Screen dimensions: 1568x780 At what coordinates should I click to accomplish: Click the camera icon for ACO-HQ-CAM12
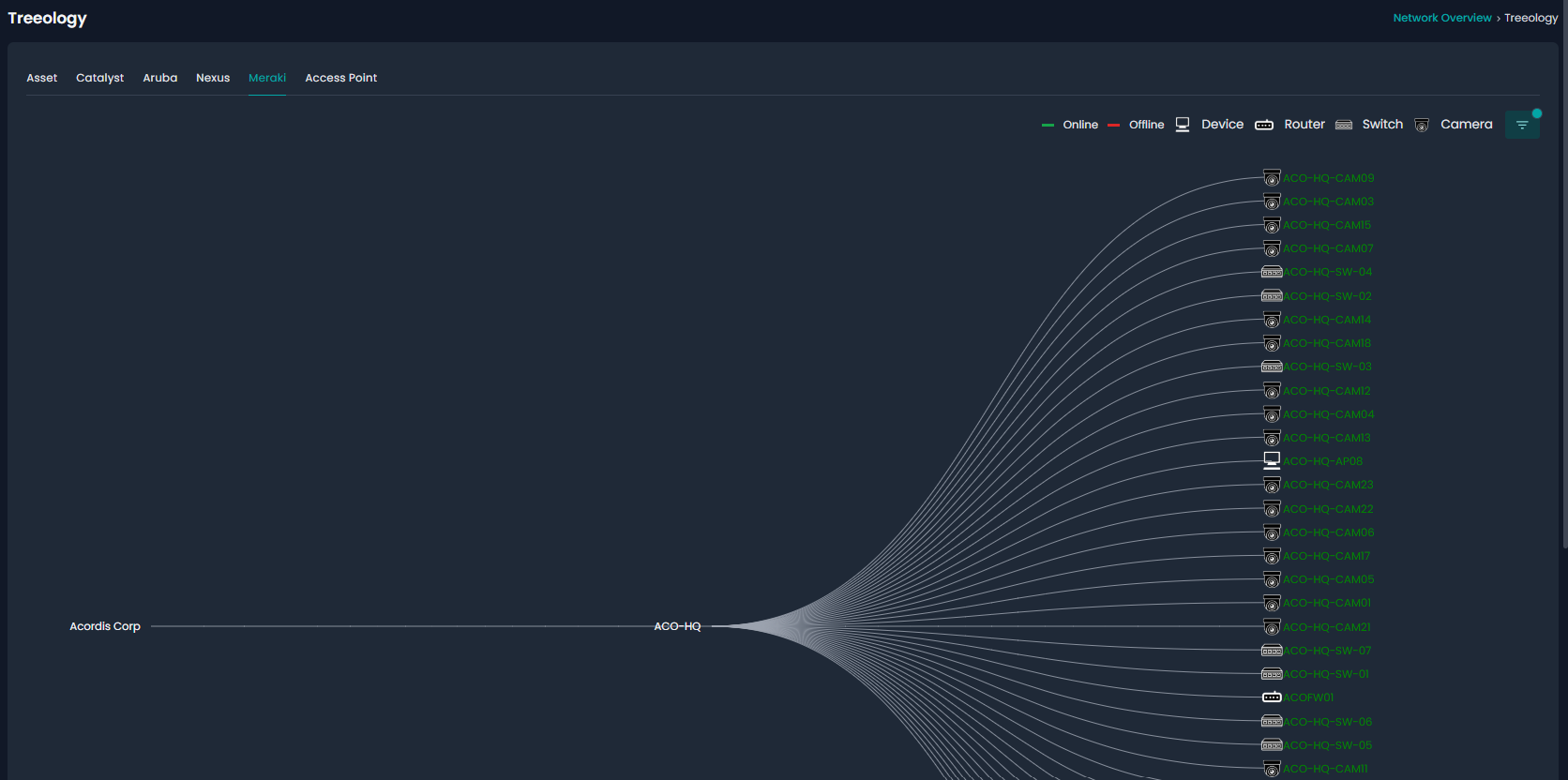[x=1272, y=391]
